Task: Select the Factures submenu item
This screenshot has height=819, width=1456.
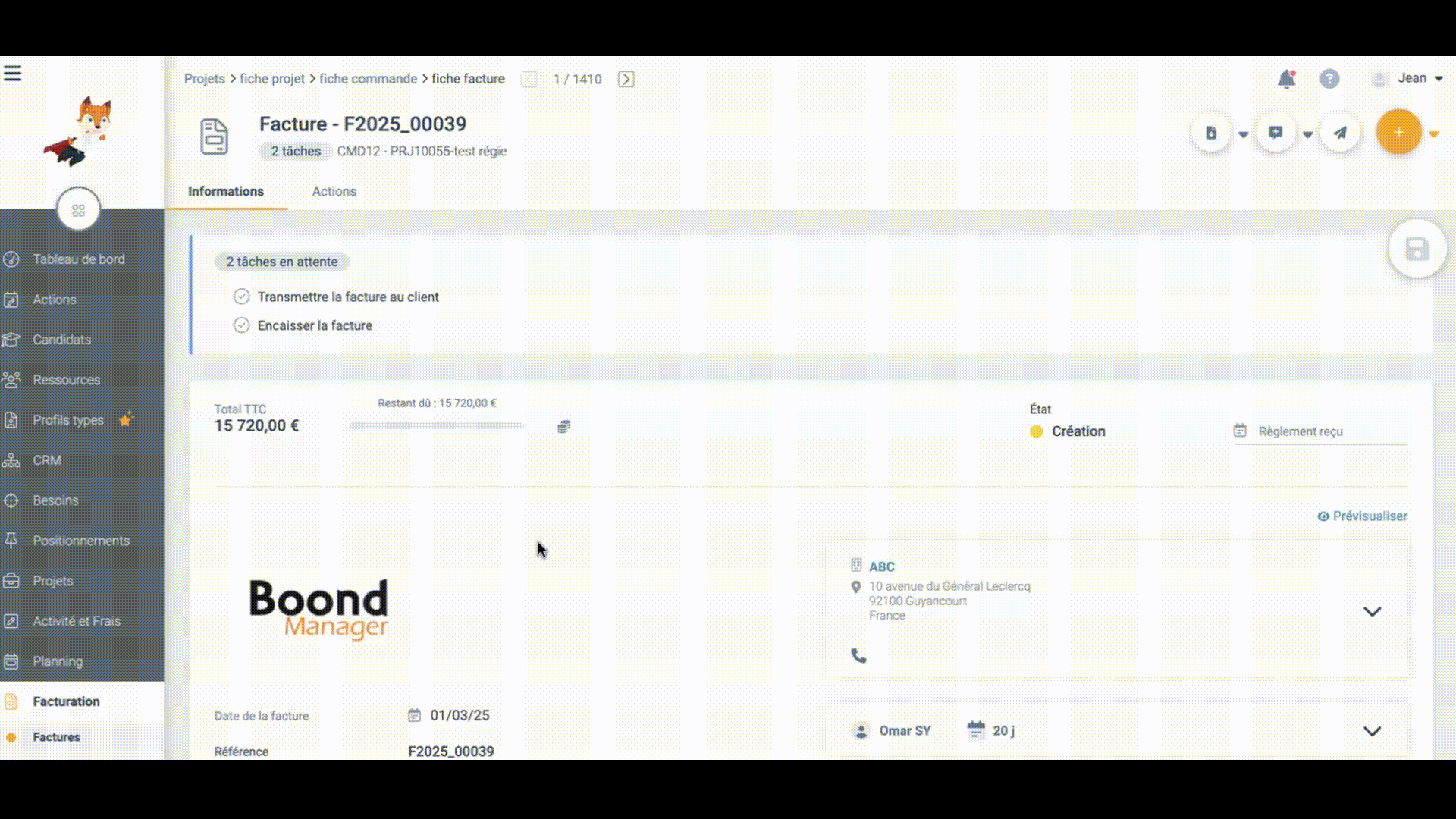Action: click(x=56, y=737)
